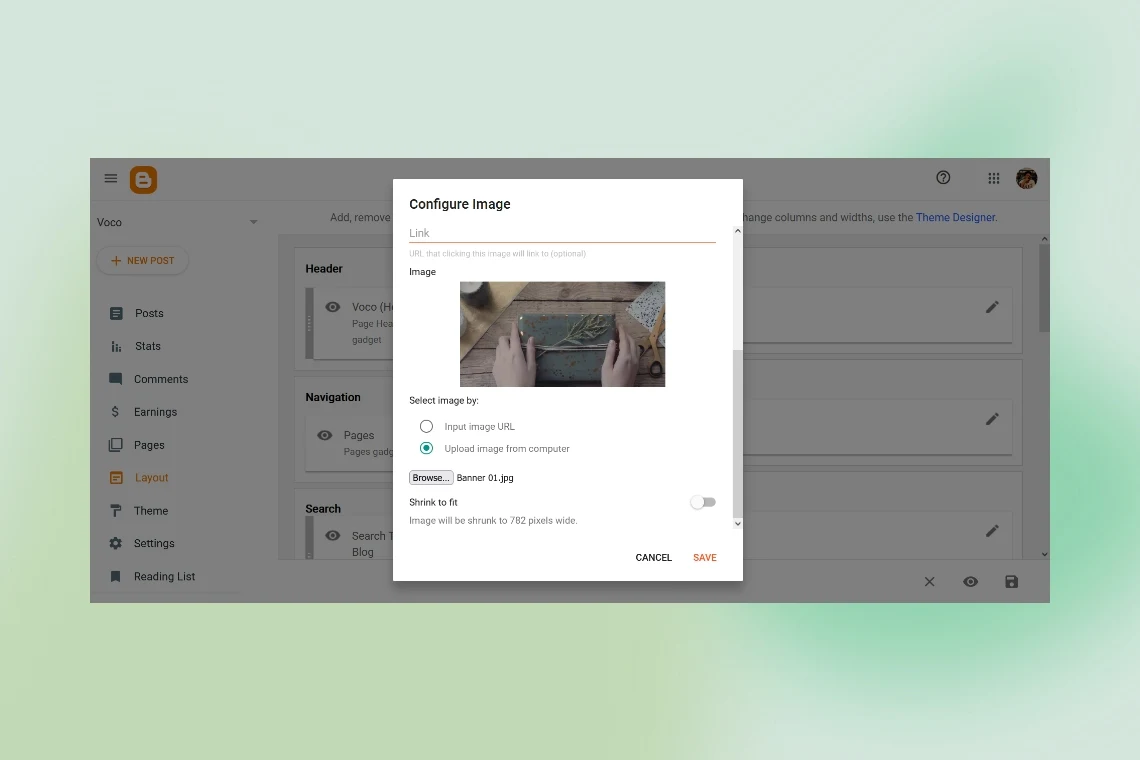Click the orange Layout icon
The height and width of the screenshot is (760, 1140).
[116, 478]
